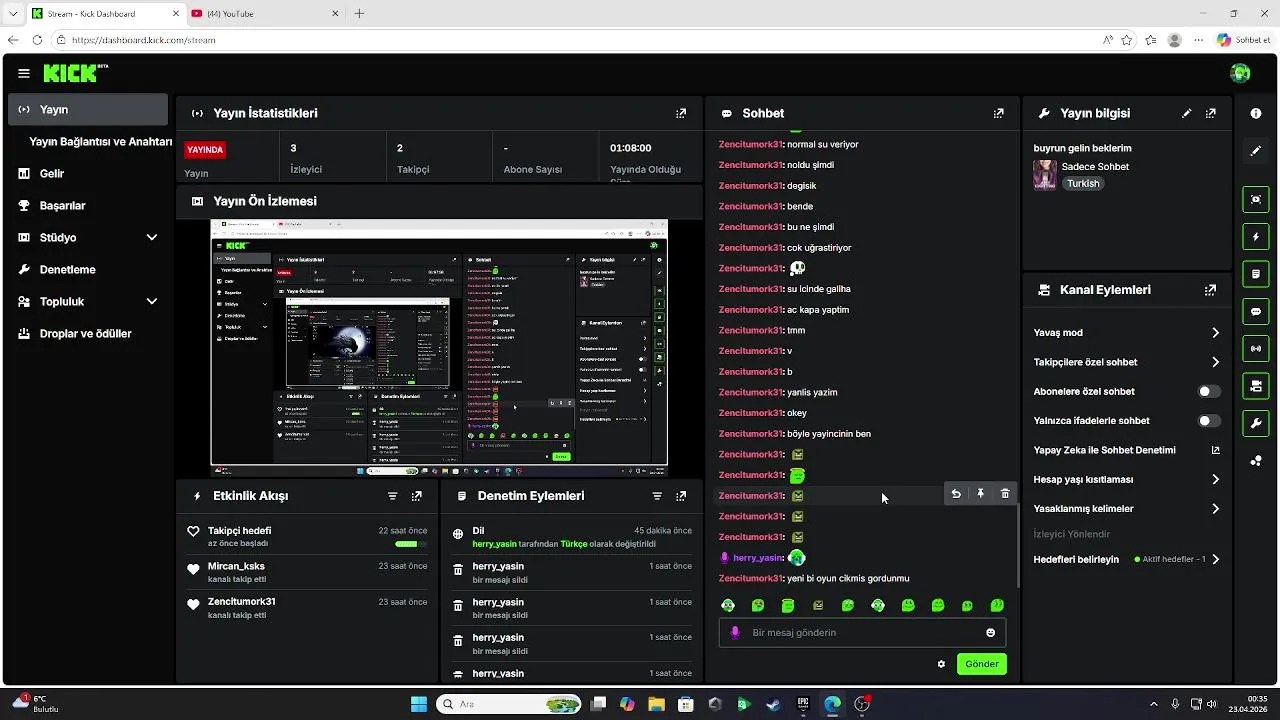1280x720 pixels.
Task: Open Steam from the taskbar
Action: click(773, 704)
